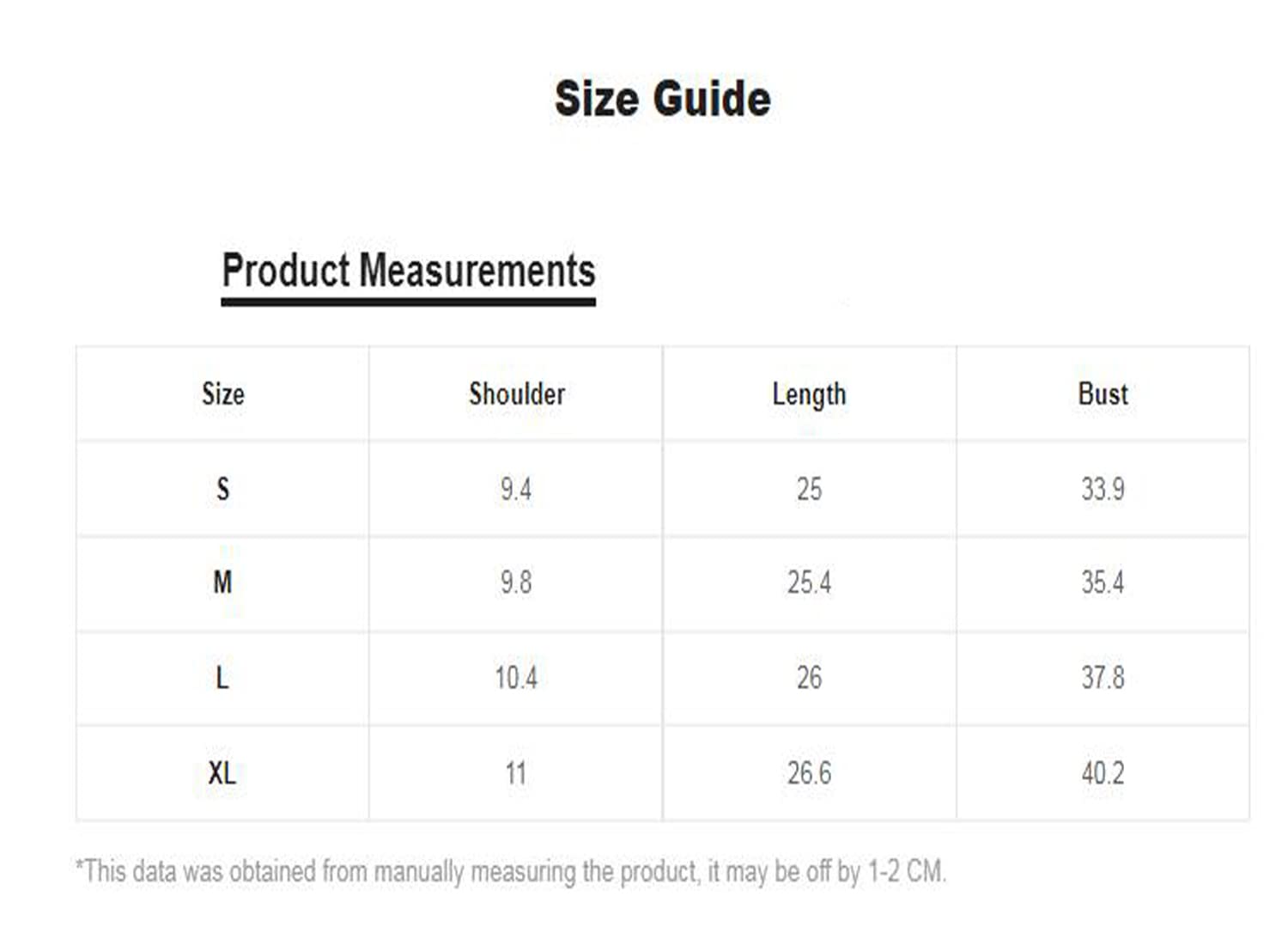Click the Length column header
Viewport: 1288px width, 945px height.
pos(809,395)
